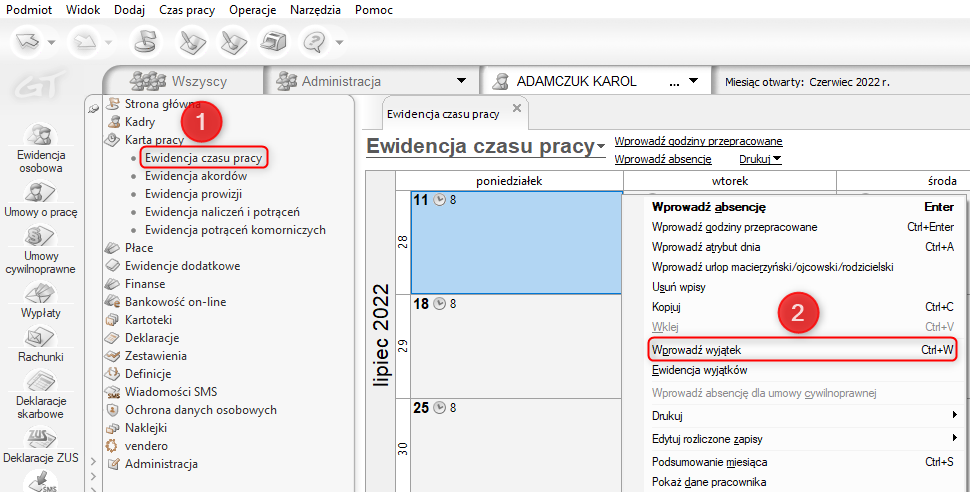Select the day 25 calendar cell
The width and height of the screenshot is (970, 492).
pyautogui.click(x=517, y=446)
